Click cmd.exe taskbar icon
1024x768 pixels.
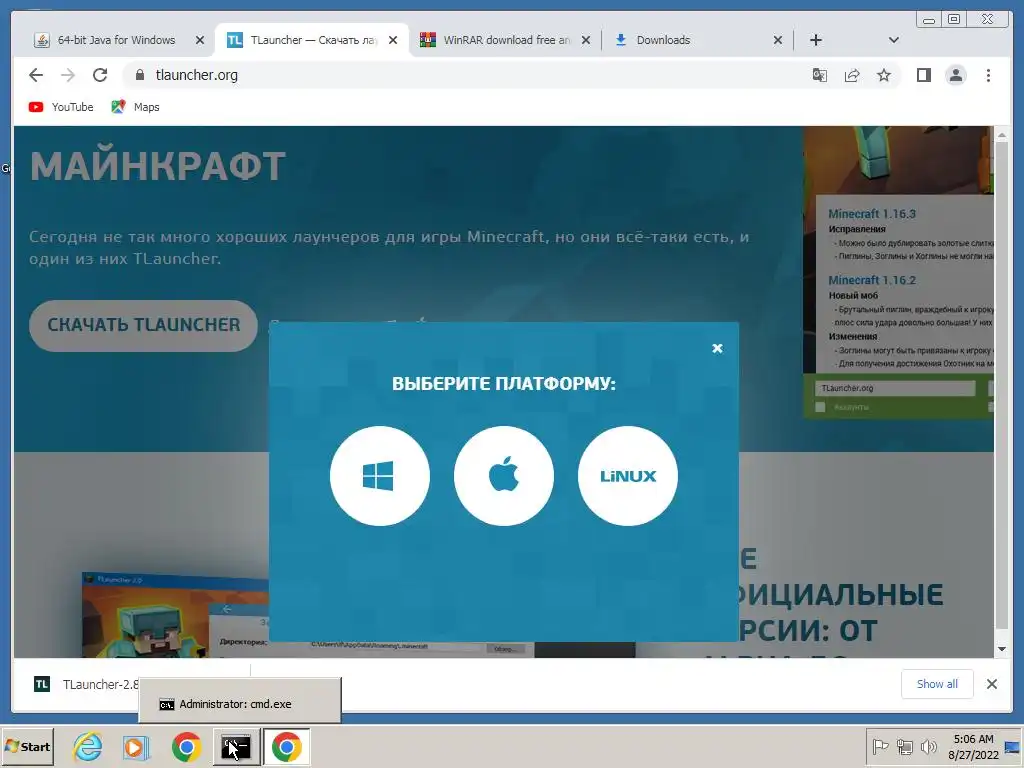click(236, 746)
